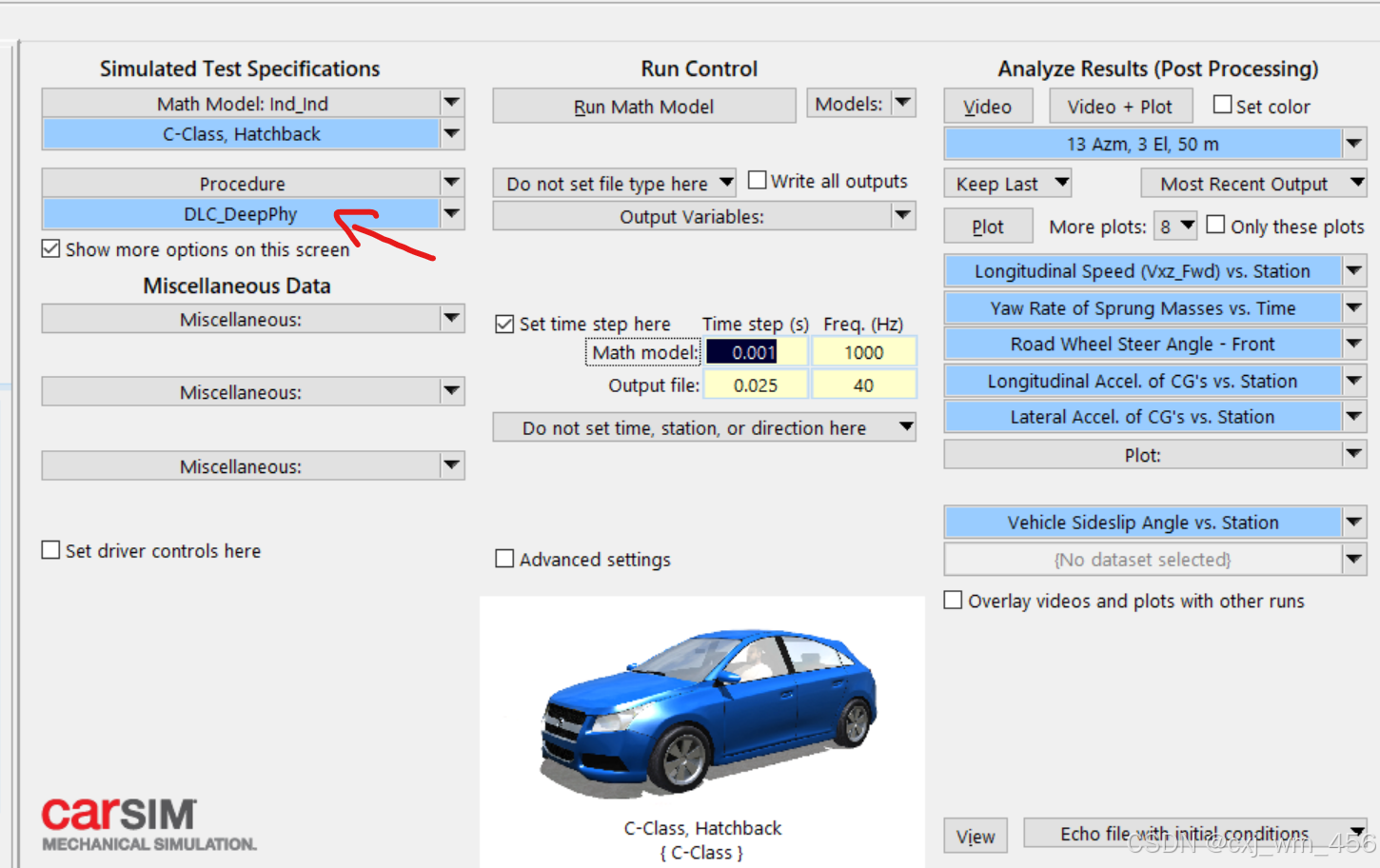
Task: Click the Math model time step field 0.001
Action: (756, 352)
